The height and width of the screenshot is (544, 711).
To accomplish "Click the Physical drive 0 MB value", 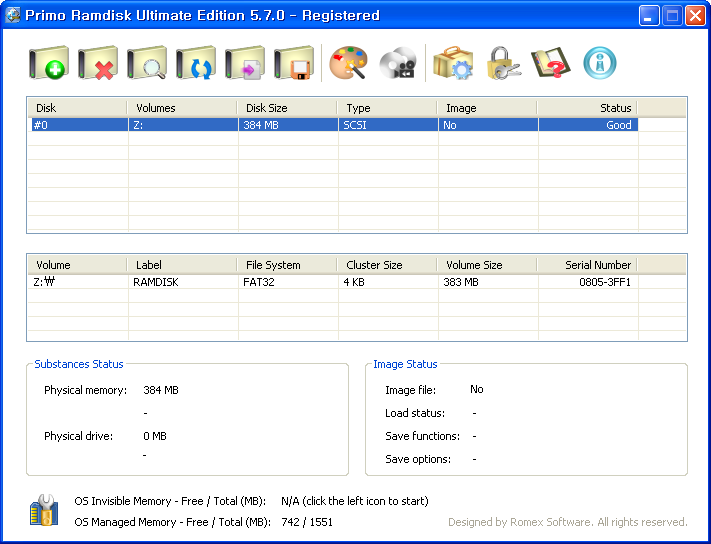I will pos(155,436).
